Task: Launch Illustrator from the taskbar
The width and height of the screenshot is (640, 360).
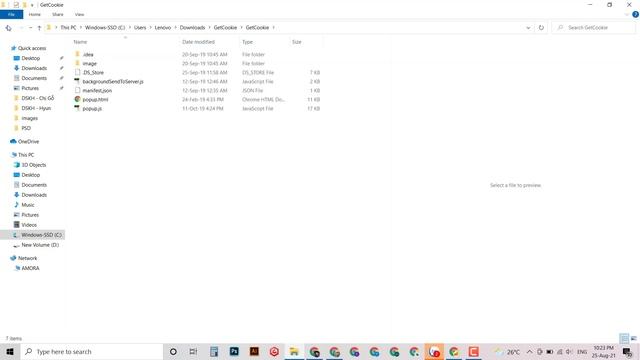Action: (254, 351)
